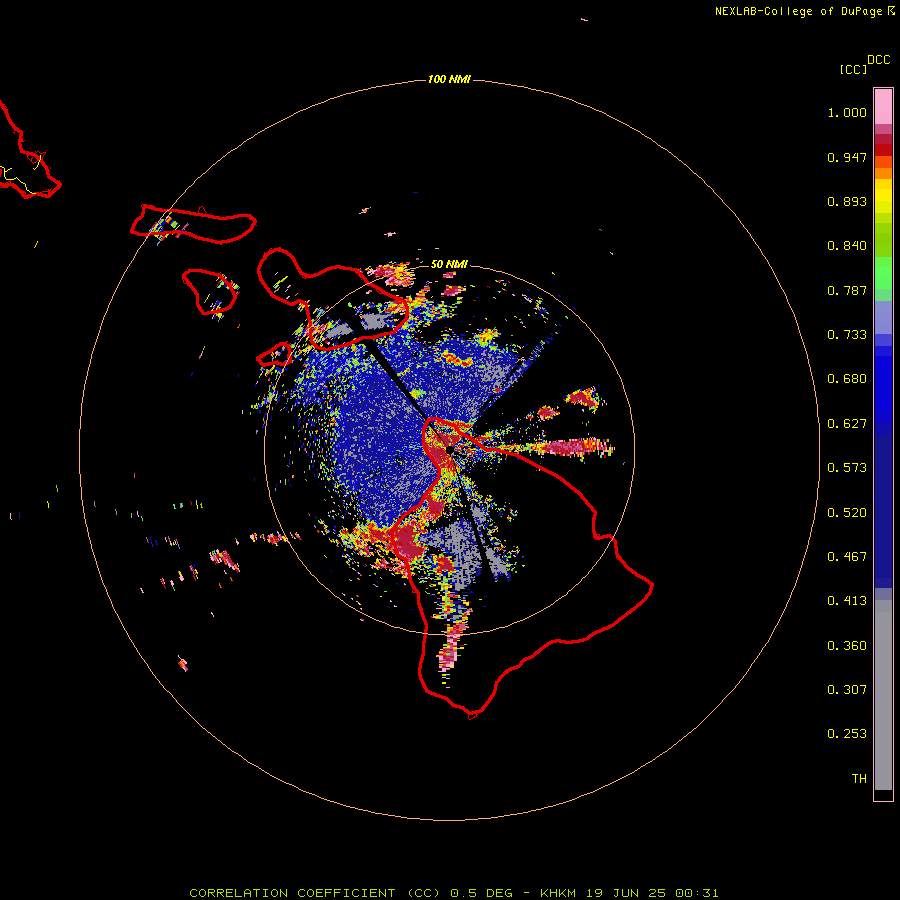Click the 0.413 color bar value

(x=847, y=601)
